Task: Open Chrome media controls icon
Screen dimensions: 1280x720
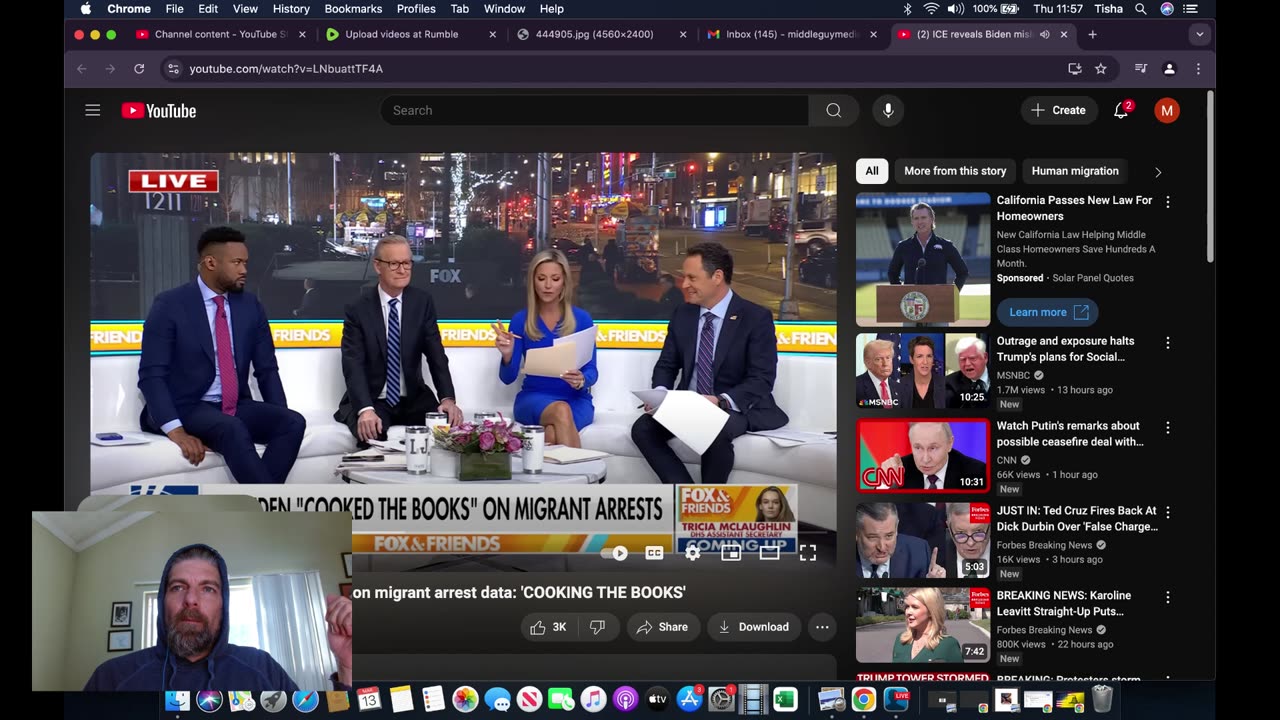Action: pyautogui.click(x=1141, y=69)
